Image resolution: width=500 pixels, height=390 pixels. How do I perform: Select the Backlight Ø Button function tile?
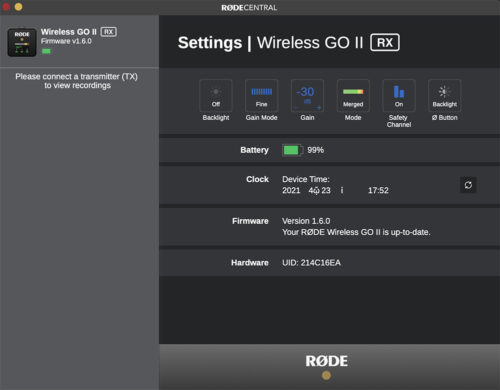point(445,96)
